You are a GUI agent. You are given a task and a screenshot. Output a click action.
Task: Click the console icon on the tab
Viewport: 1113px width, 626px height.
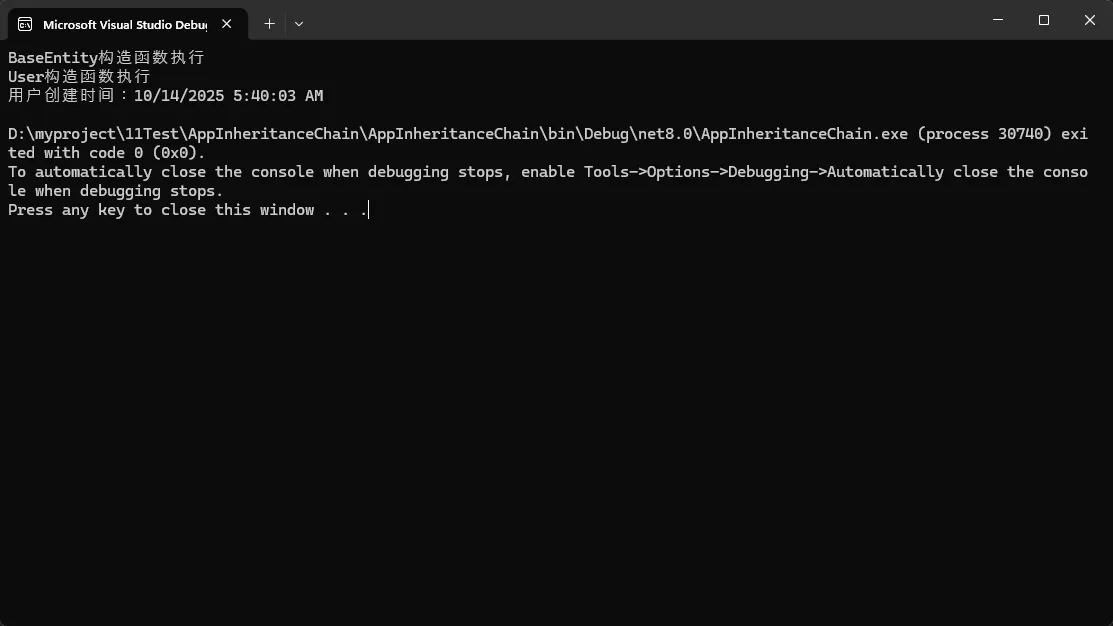(x=25, y=24)
